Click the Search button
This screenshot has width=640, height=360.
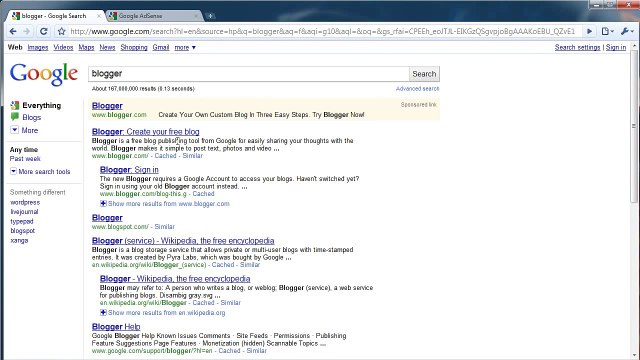[424, 74]
